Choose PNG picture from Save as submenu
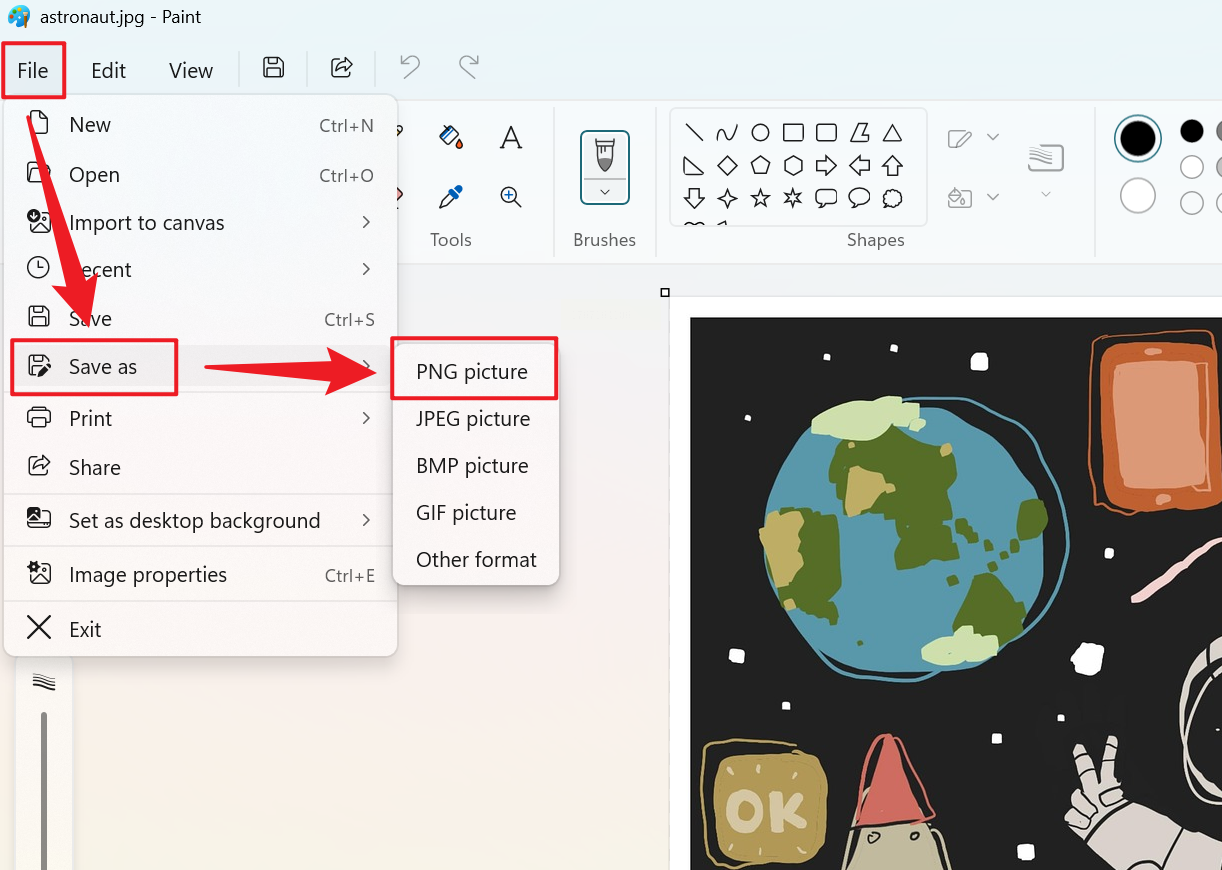The height and width of the screenshot is (870, 1222). [x=472, y=372]
